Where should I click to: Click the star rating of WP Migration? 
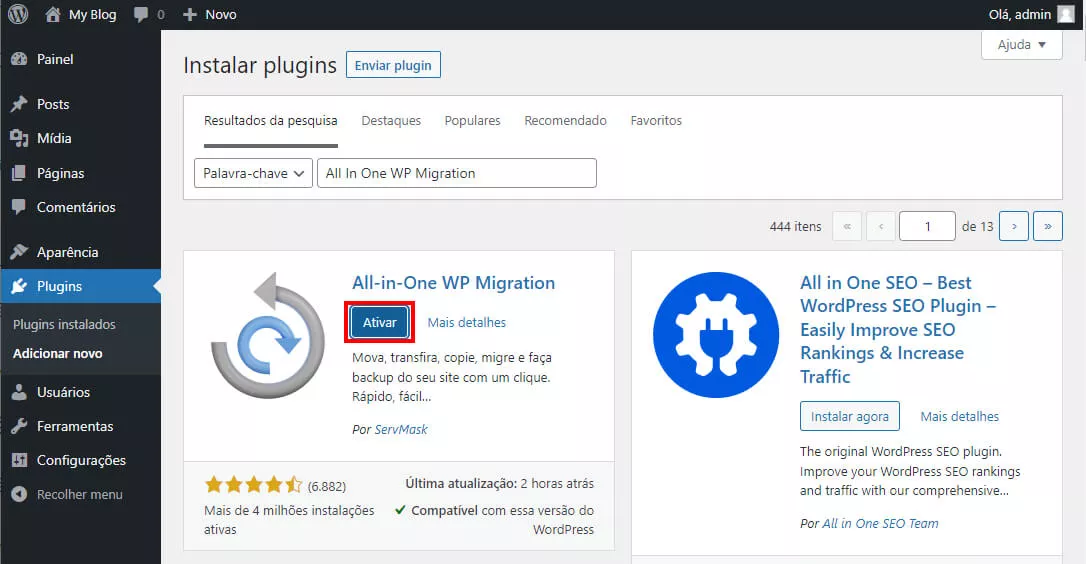click(253, 484)
